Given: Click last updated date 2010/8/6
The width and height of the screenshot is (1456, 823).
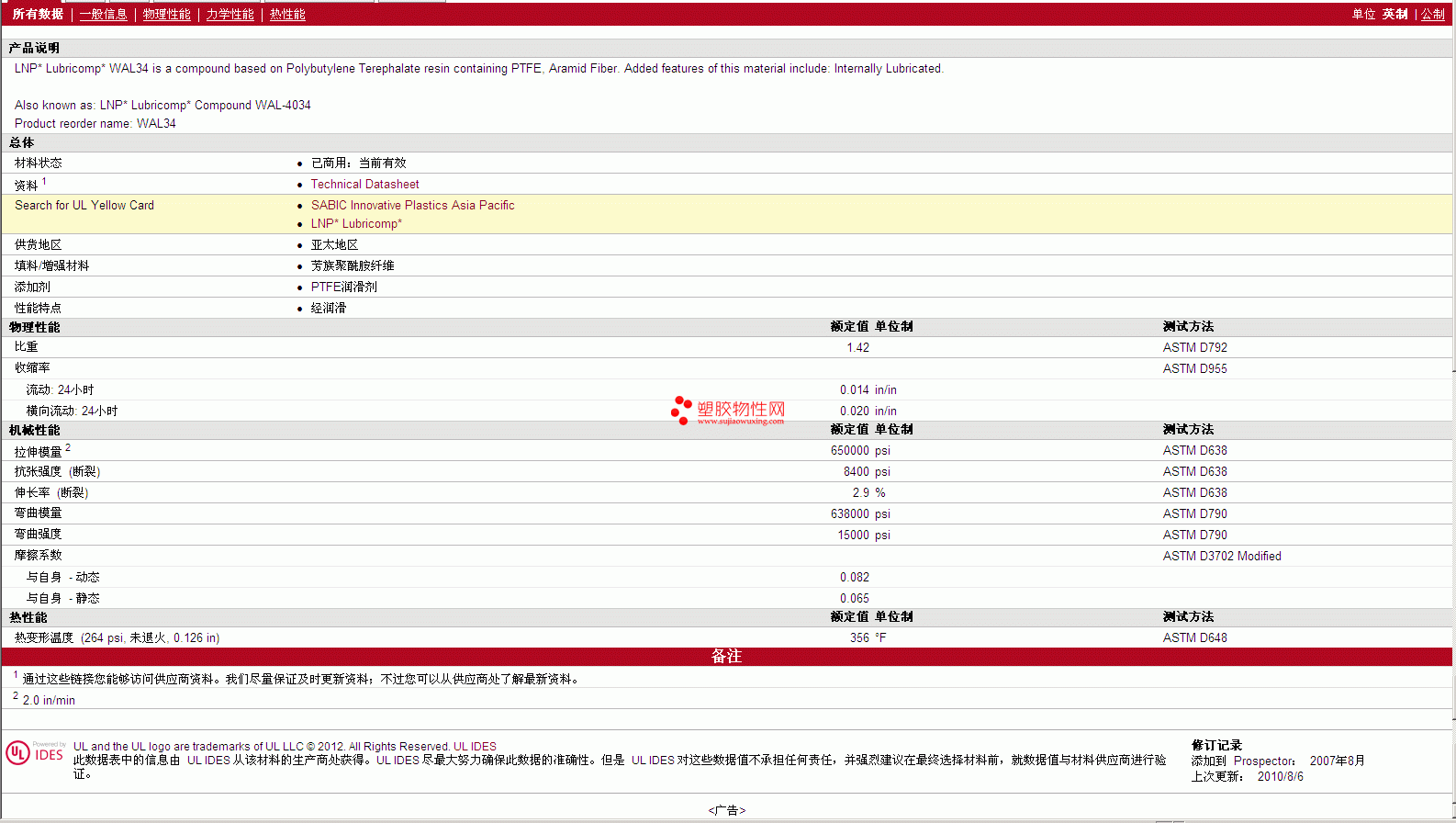Looking at the screenshot, I should click(x=1280, y=776).
